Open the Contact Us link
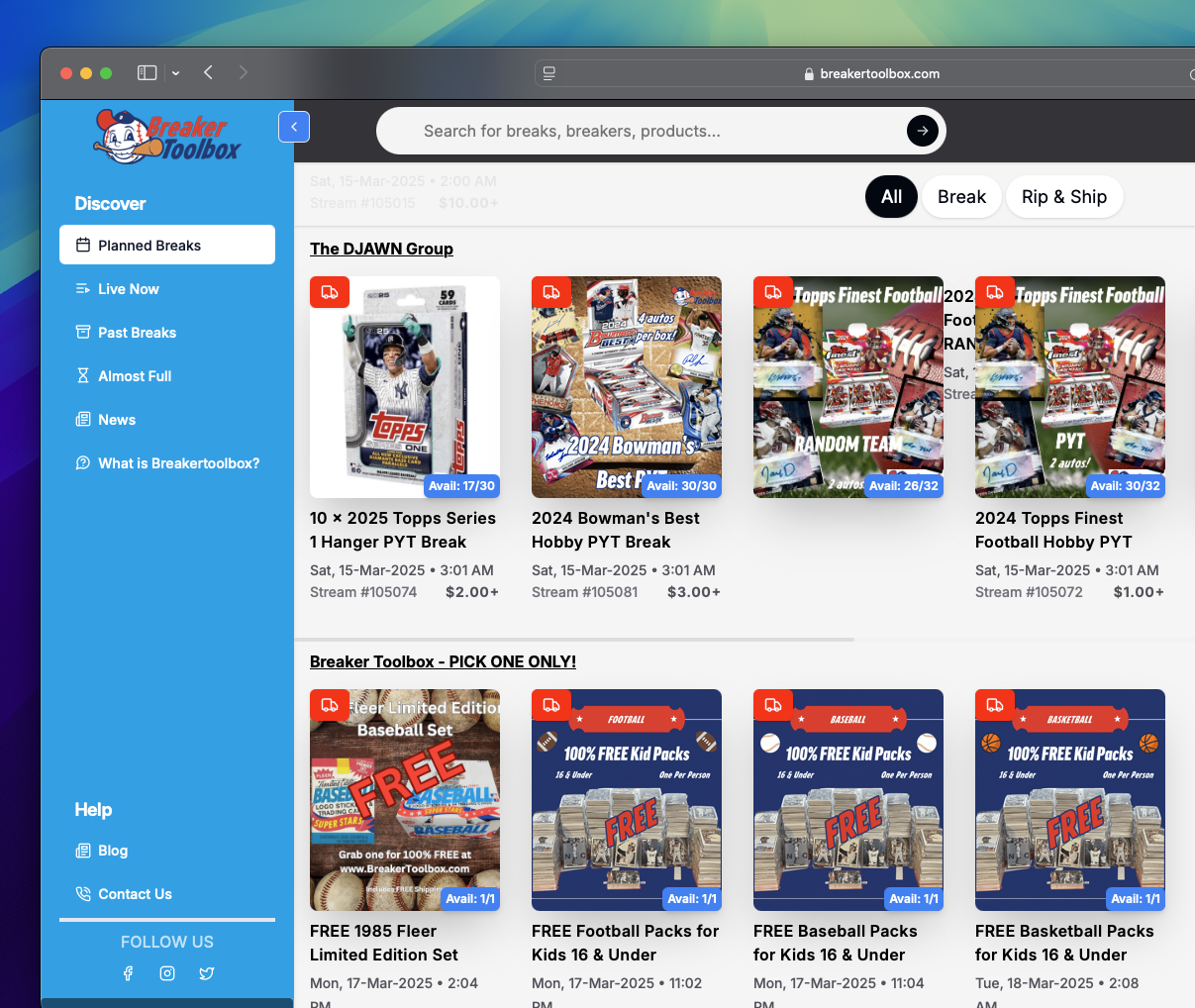 click(x=167, y=893)
